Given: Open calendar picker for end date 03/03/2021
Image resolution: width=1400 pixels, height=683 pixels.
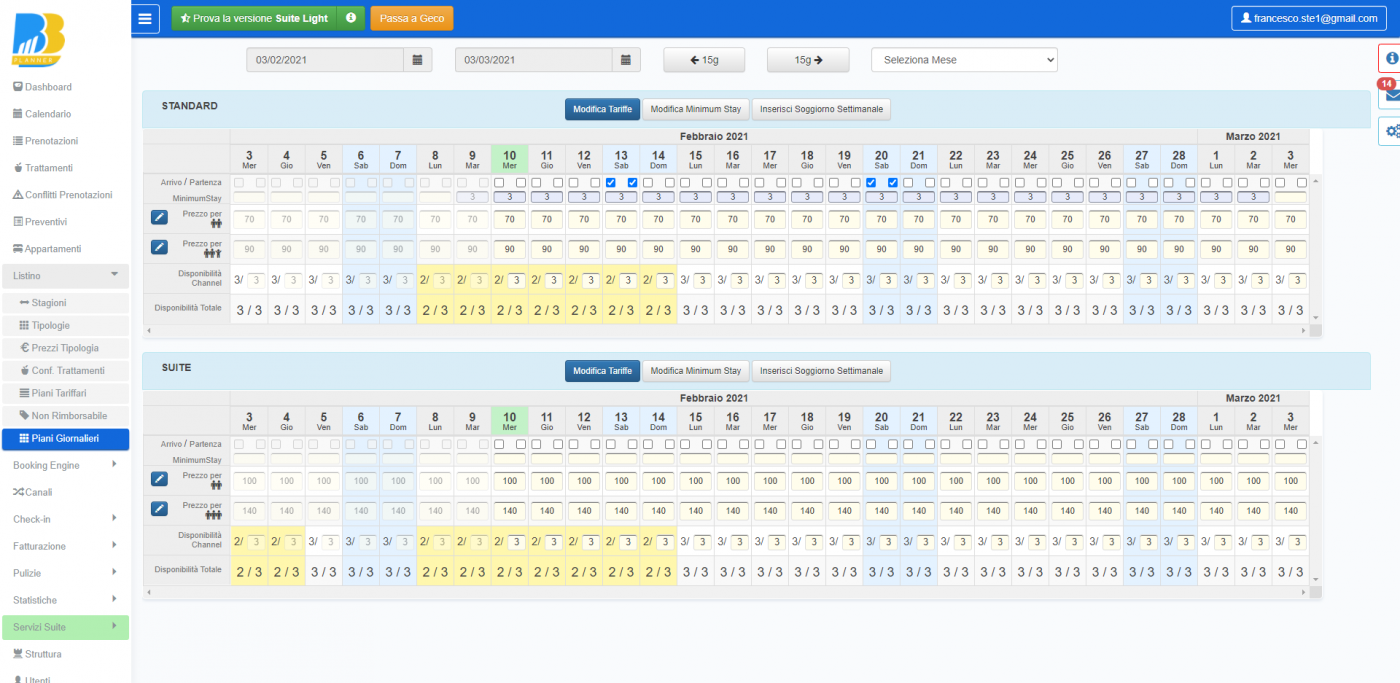Looking at the screenshot, I should click(626, 60).
